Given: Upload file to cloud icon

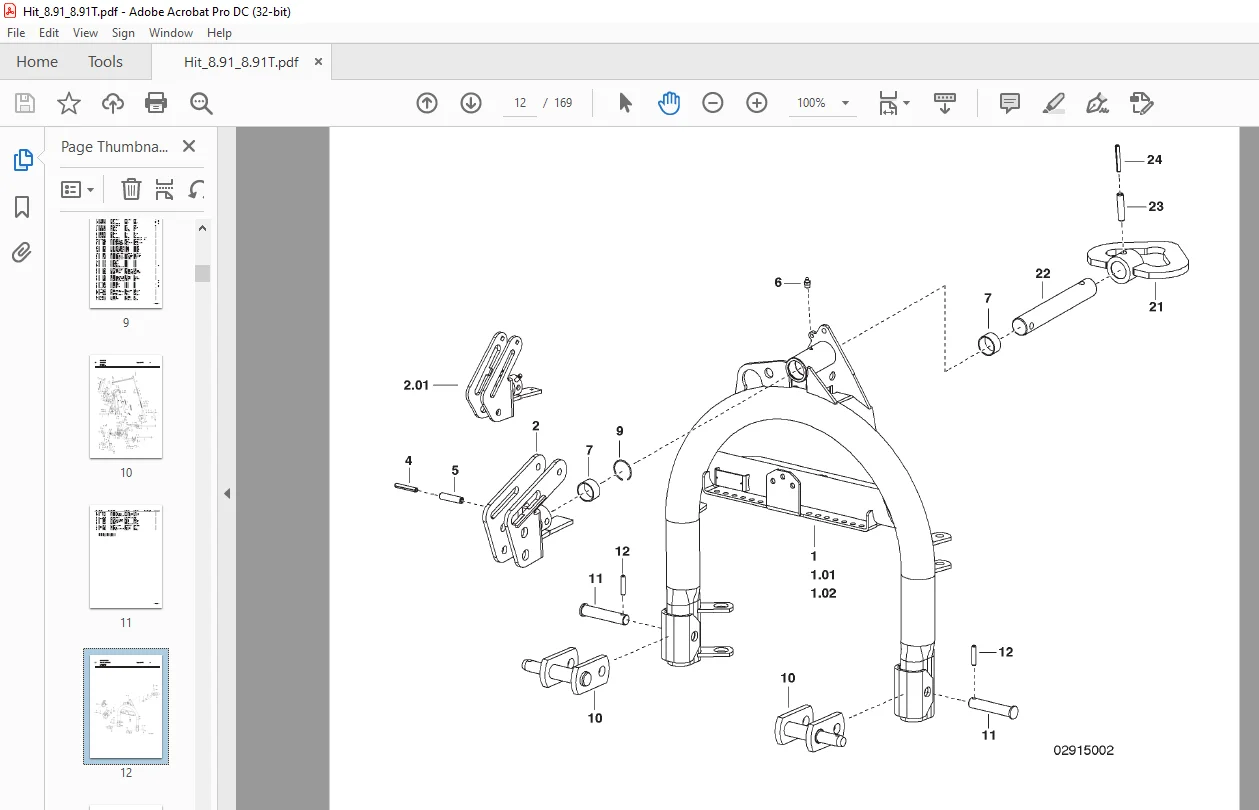Looking at the screenshot, I should click(x=113, y=103).
